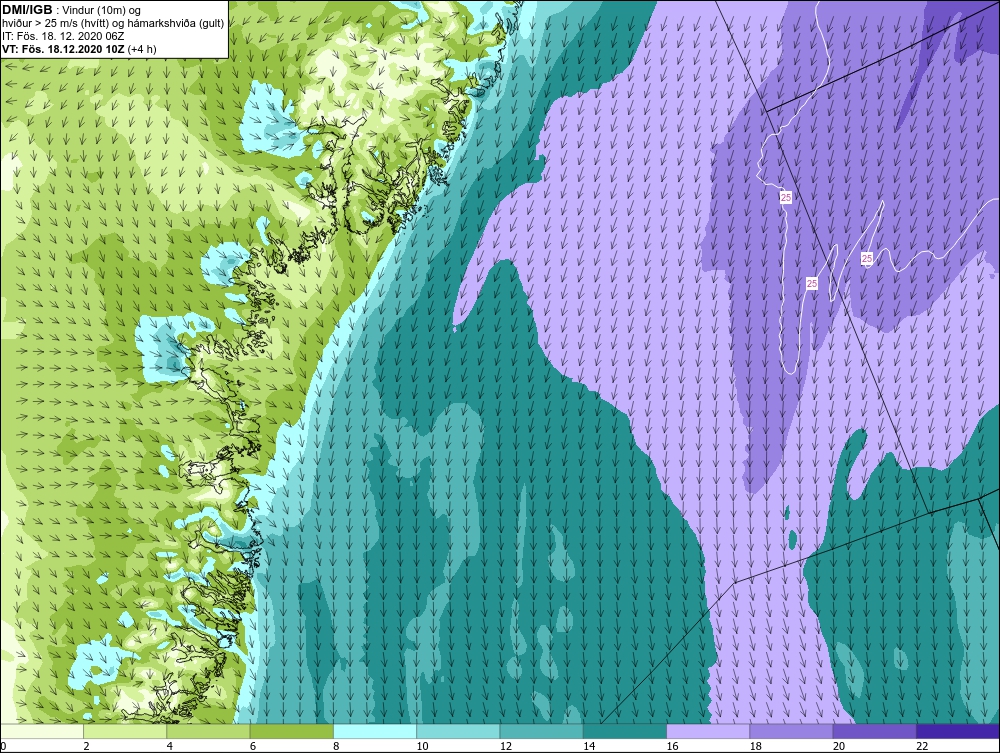Pick the medium teal 12–14 m/s legend swatch

pyautogui.click(x=541, y=731)
